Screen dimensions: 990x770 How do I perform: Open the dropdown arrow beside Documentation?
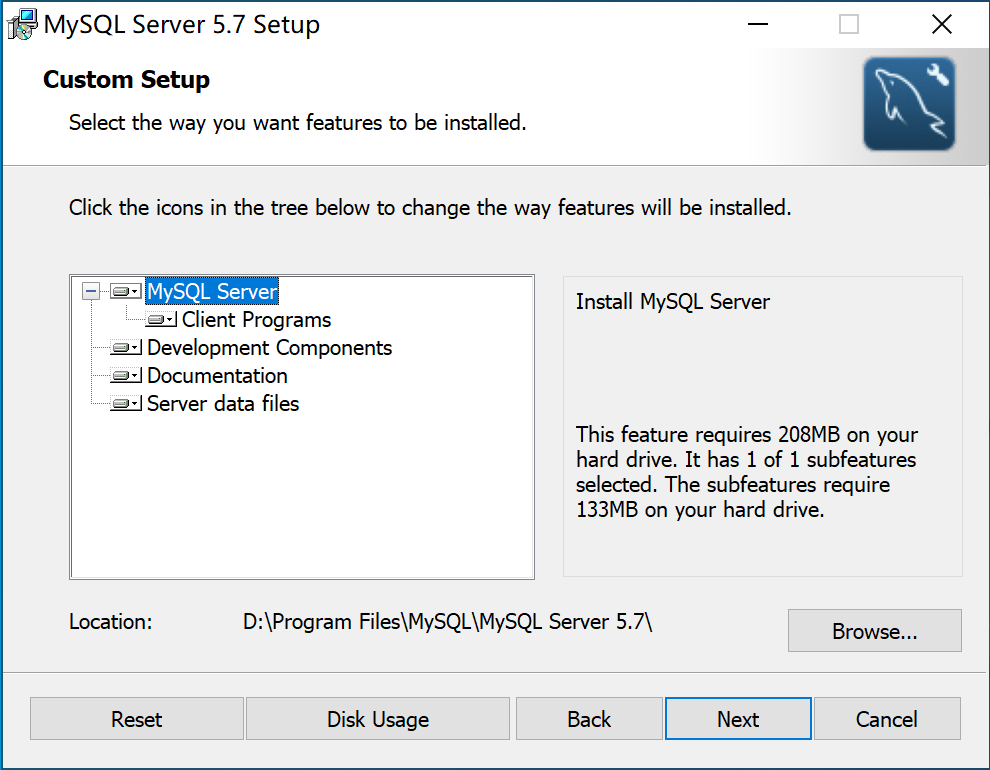(133, 375)
